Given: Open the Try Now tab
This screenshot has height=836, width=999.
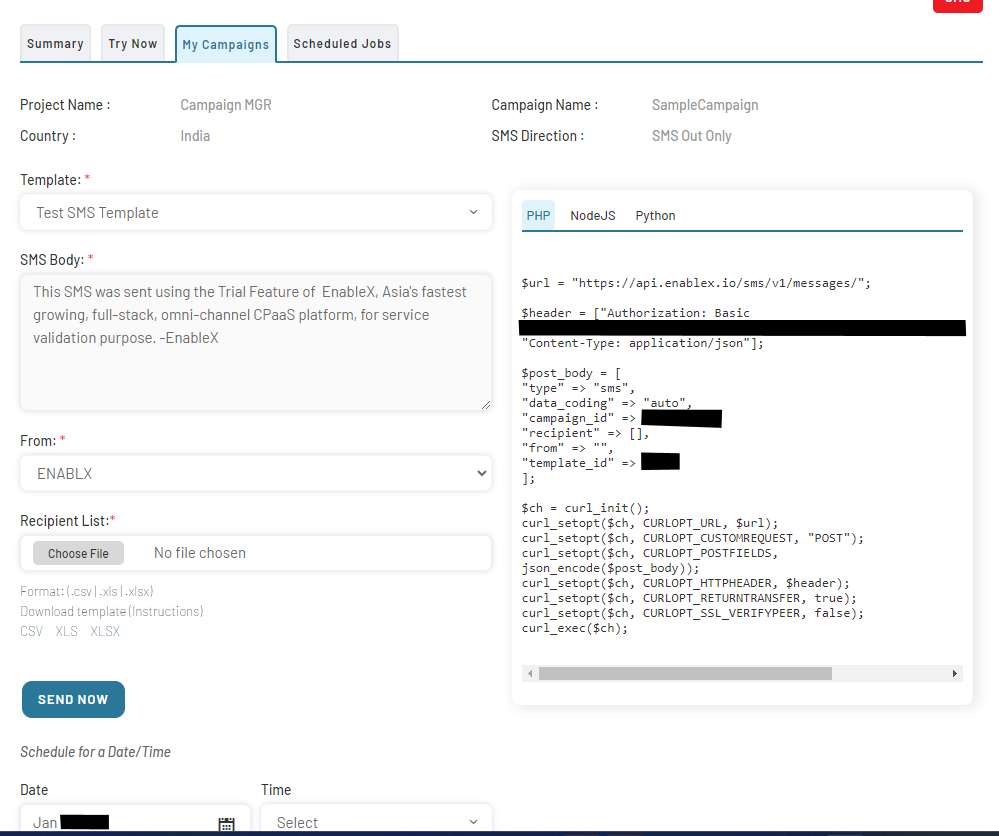Looking at the screenshot, I should pos(133,44).
